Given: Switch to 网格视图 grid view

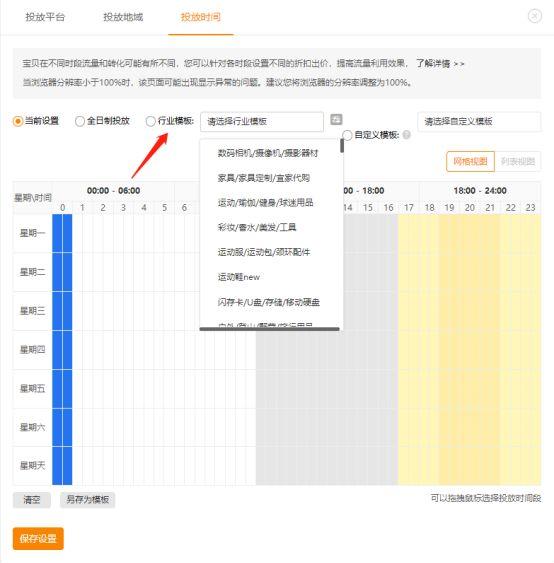Looking at the screenshot, I should 470,161.
